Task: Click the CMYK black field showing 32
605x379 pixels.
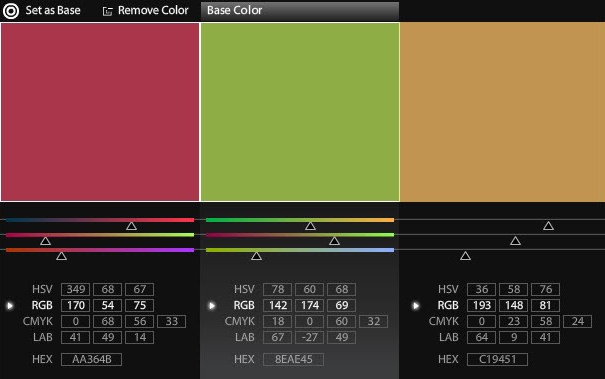Action: pyautogui.click(x=373, y=321)
